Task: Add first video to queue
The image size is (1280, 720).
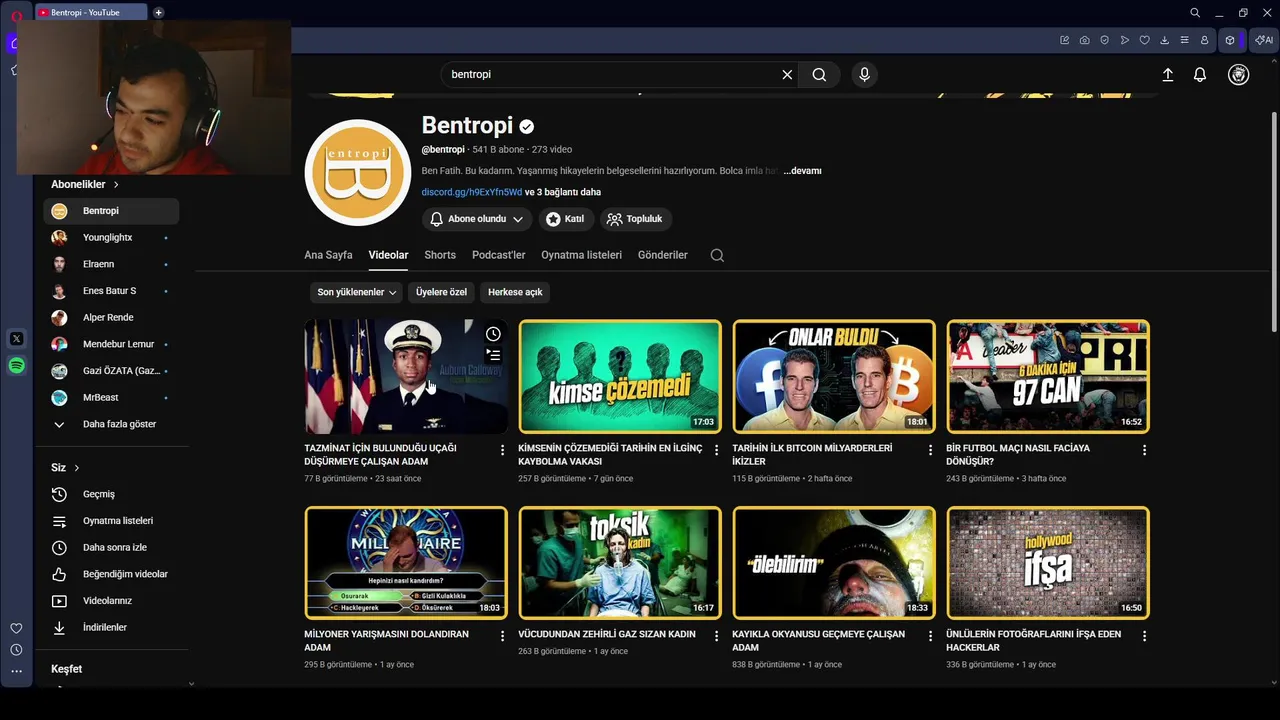Action: click(493, 355)
